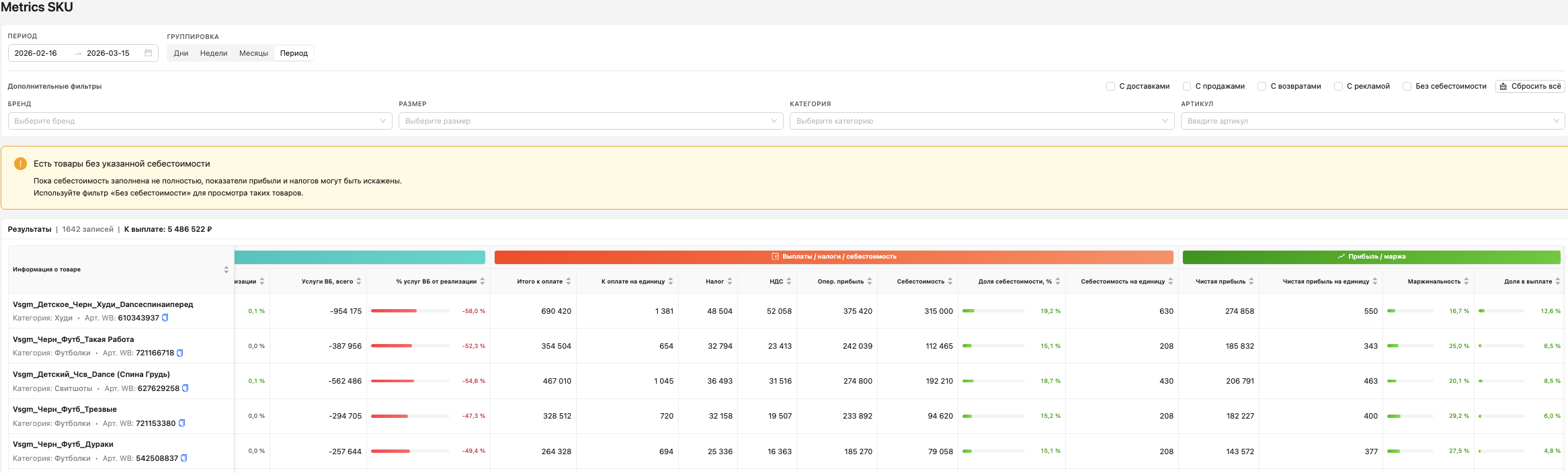Sort by Налог column arrows
Viewport: 1568px width, 473px height.
click(729, 282)
